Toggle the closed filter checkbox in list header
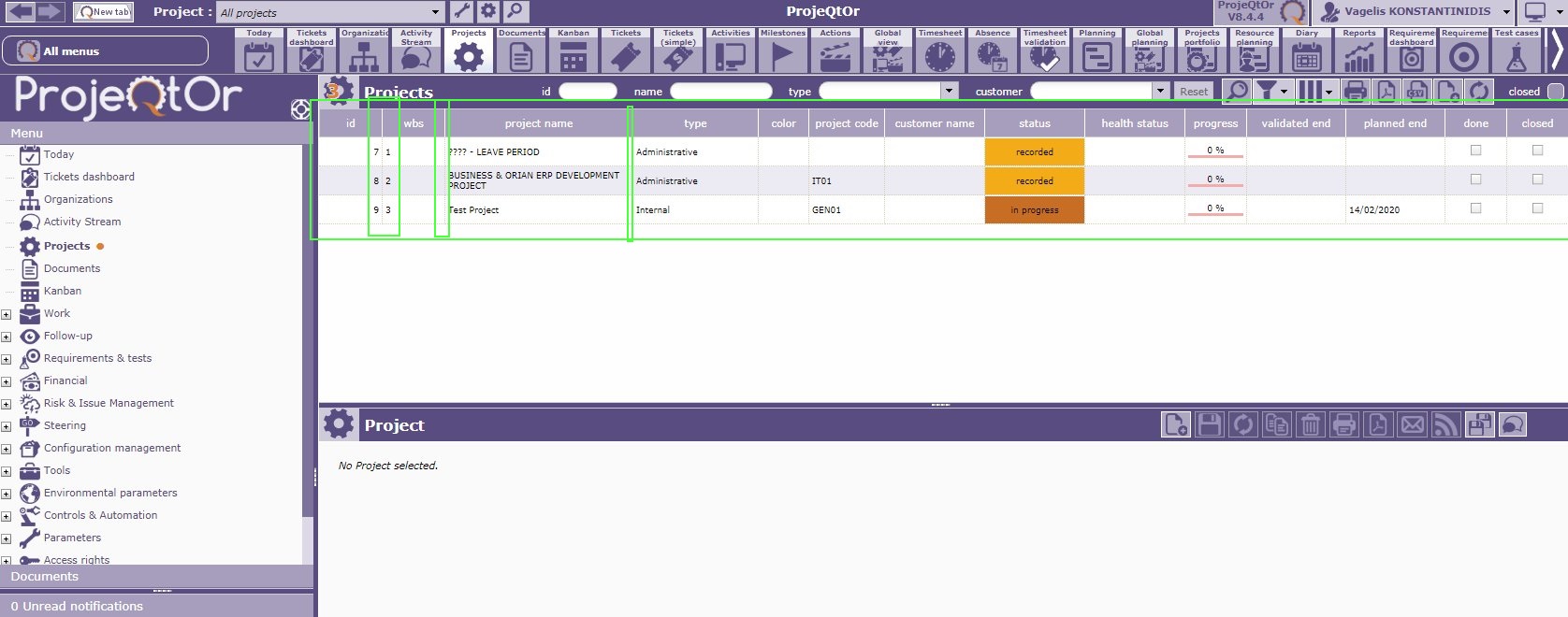The width and height of the screenshot is (1568, 617). (1555, 92)
